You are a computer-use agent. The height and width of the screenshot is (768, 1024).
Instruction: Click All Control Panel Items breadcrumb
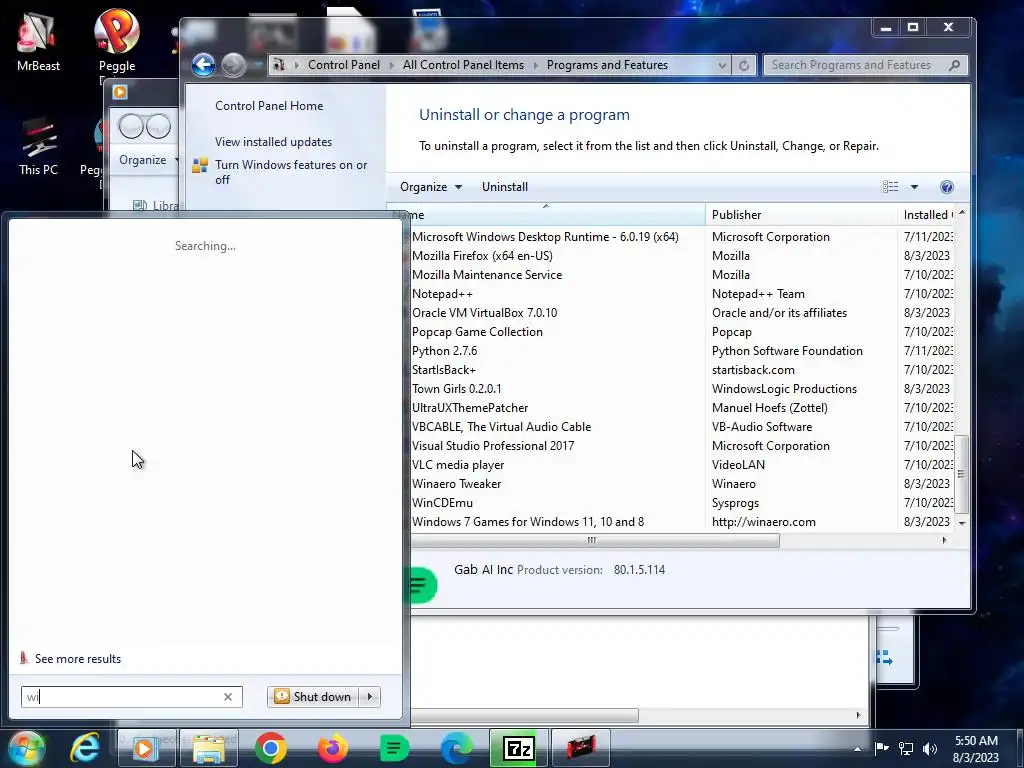coord(463,65)
